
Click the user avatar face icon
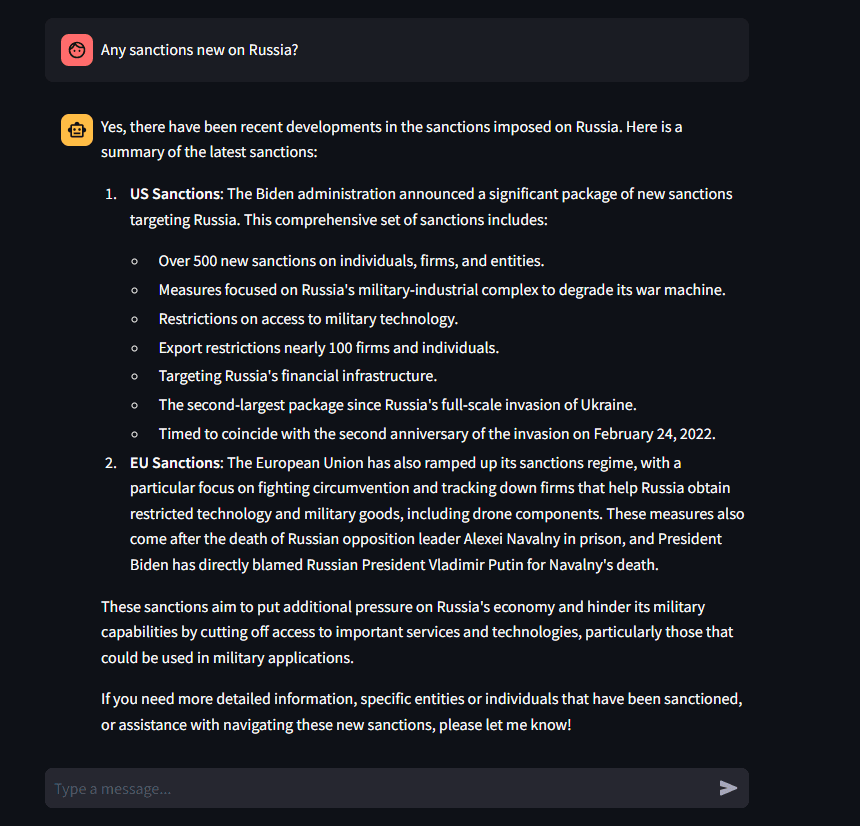point(77,50)
